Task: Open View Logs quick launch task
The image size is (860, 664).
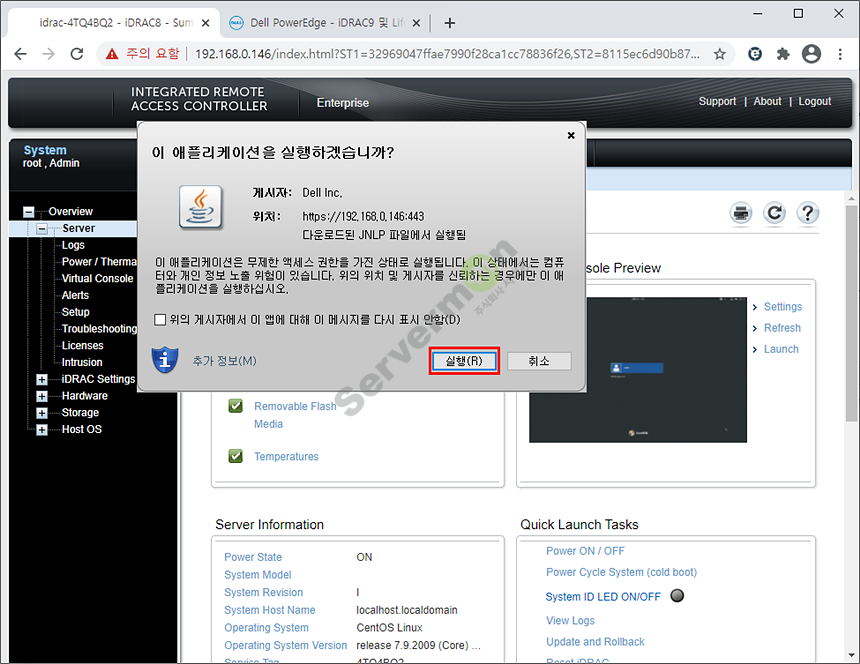Action: [x=570, y=621]
